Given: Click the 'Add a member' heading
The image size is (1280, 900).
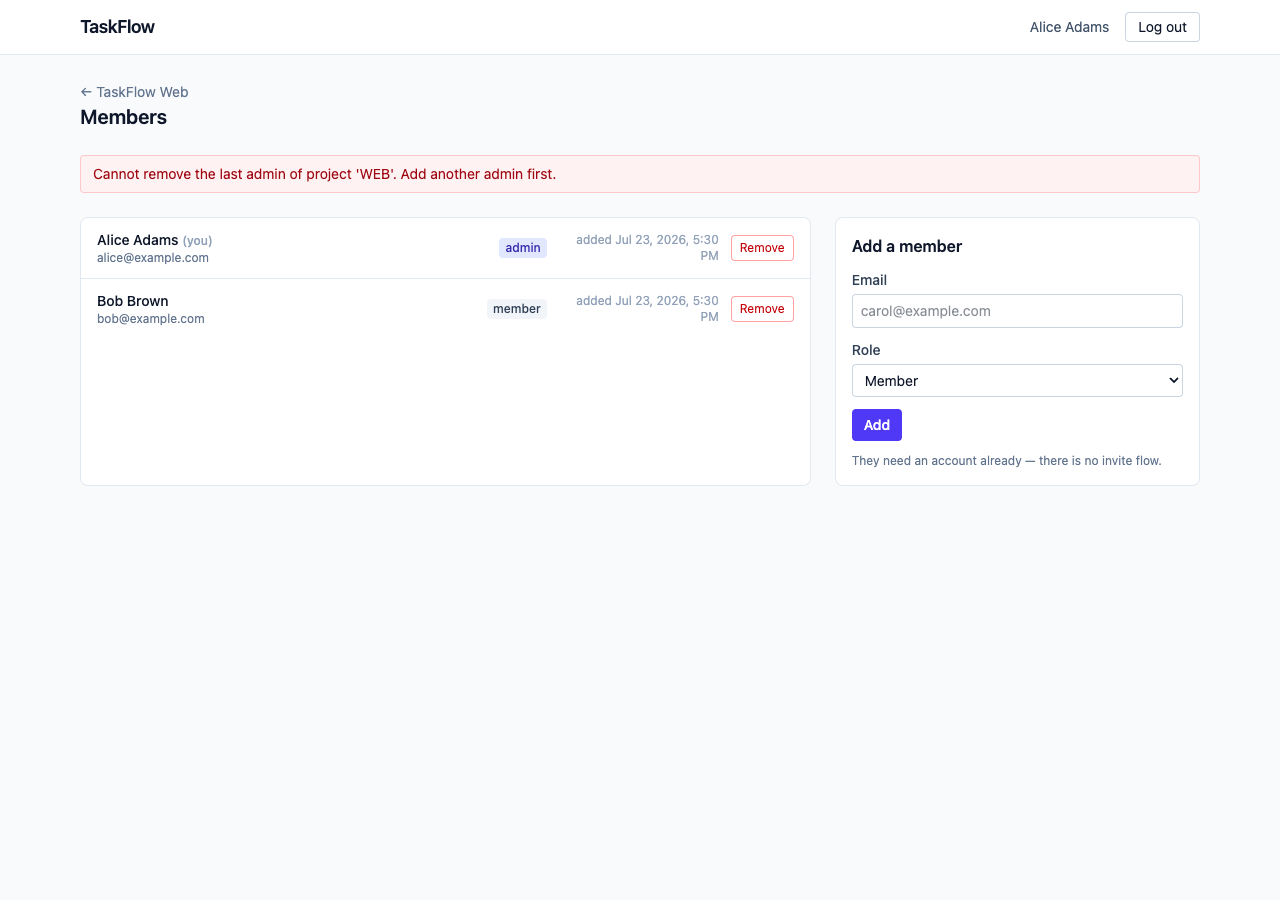Looking at the screenshot, I should tap(907, 246).
